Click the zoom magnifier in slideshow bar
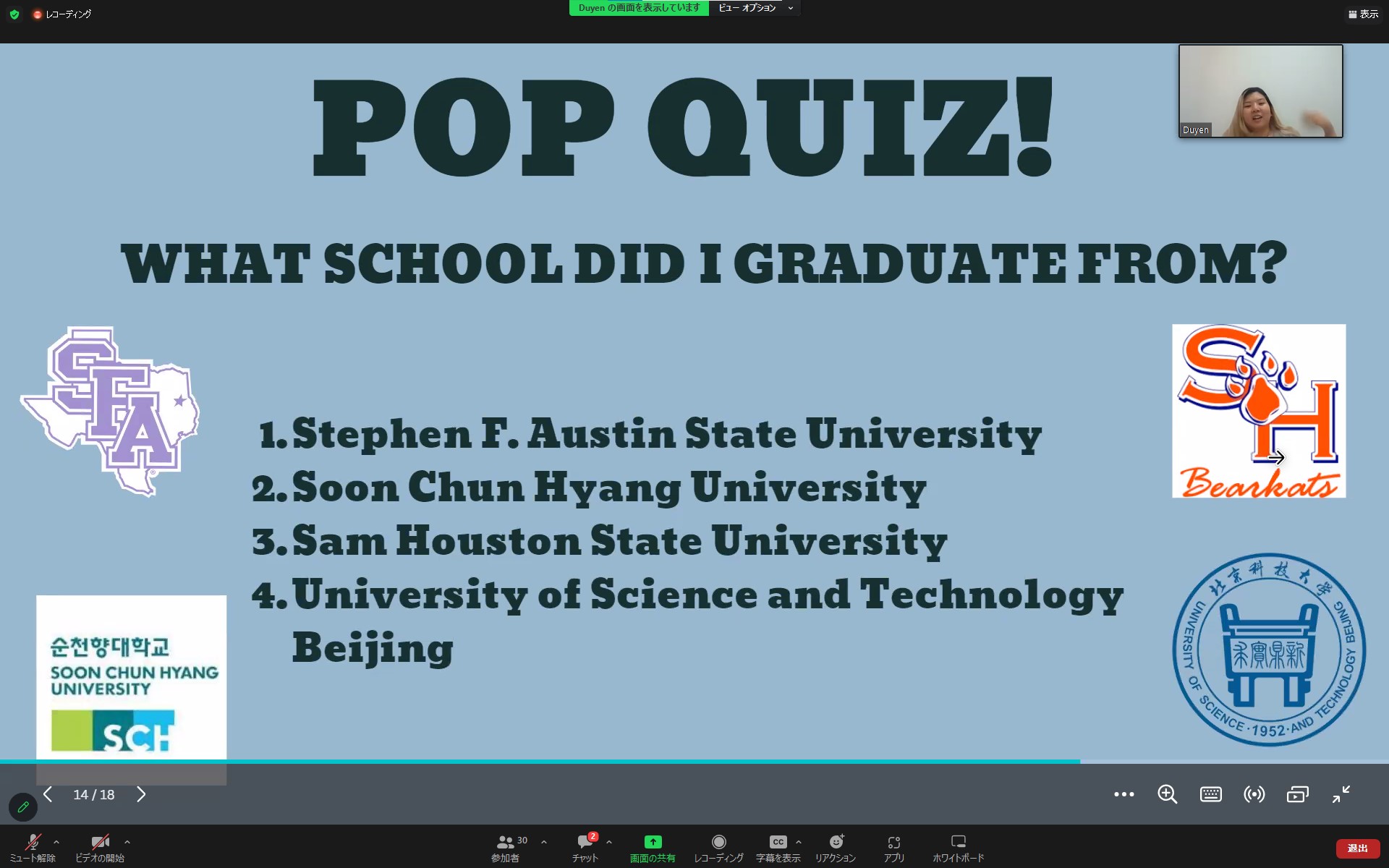The image size is (1389, 868). pyautogui.click(x=1167, y=794)
